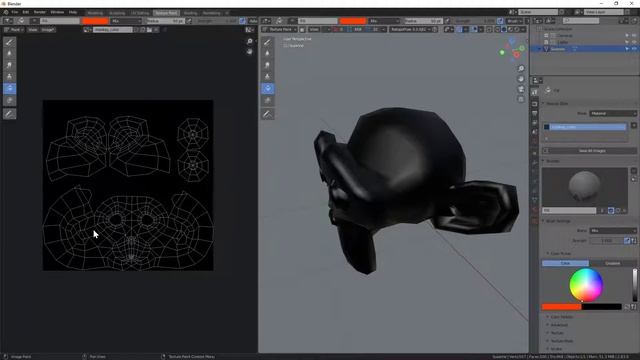Toggle selectability of the Camera in the outliner
Screen dimensions: 640x360
point(627,36)
